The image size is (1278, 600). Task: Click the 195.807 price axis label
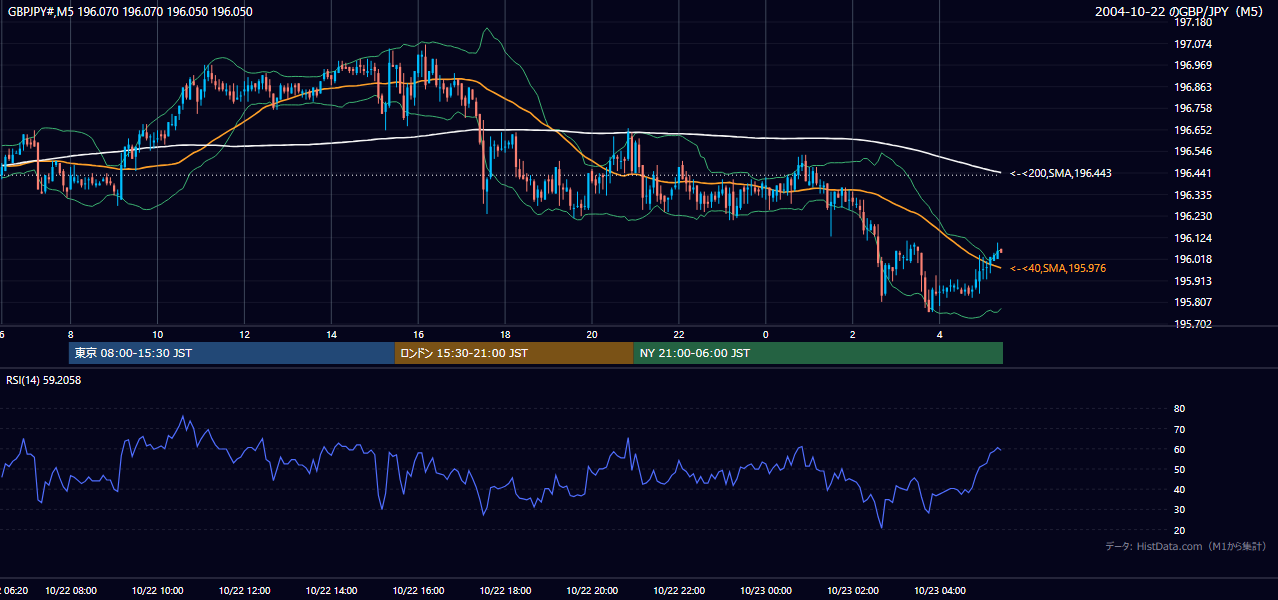(x=1192, y=302)
